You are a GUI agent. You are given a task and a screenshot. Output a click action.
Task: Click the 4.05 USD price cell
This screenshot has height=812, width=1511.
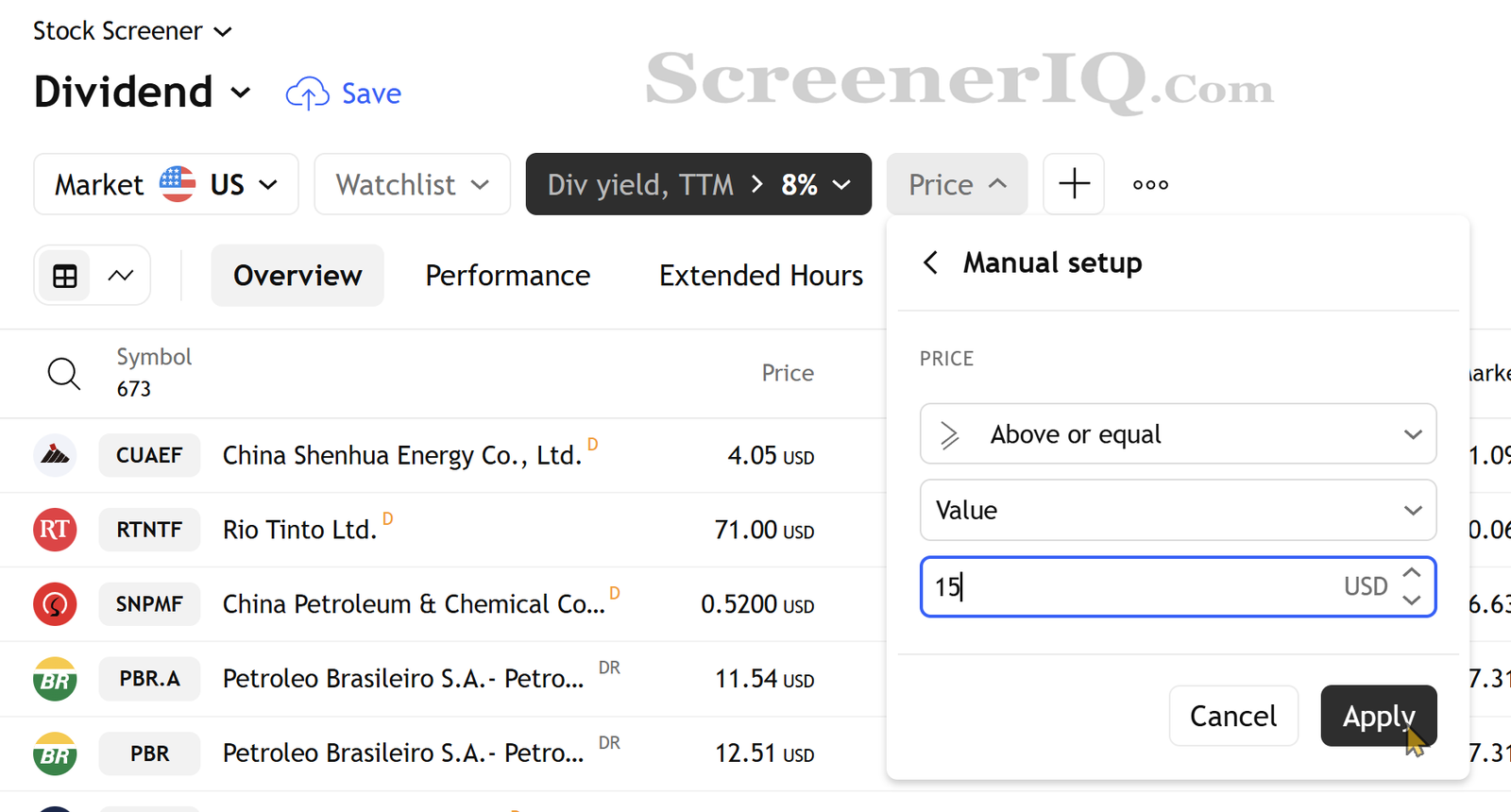tap(771, 456)
